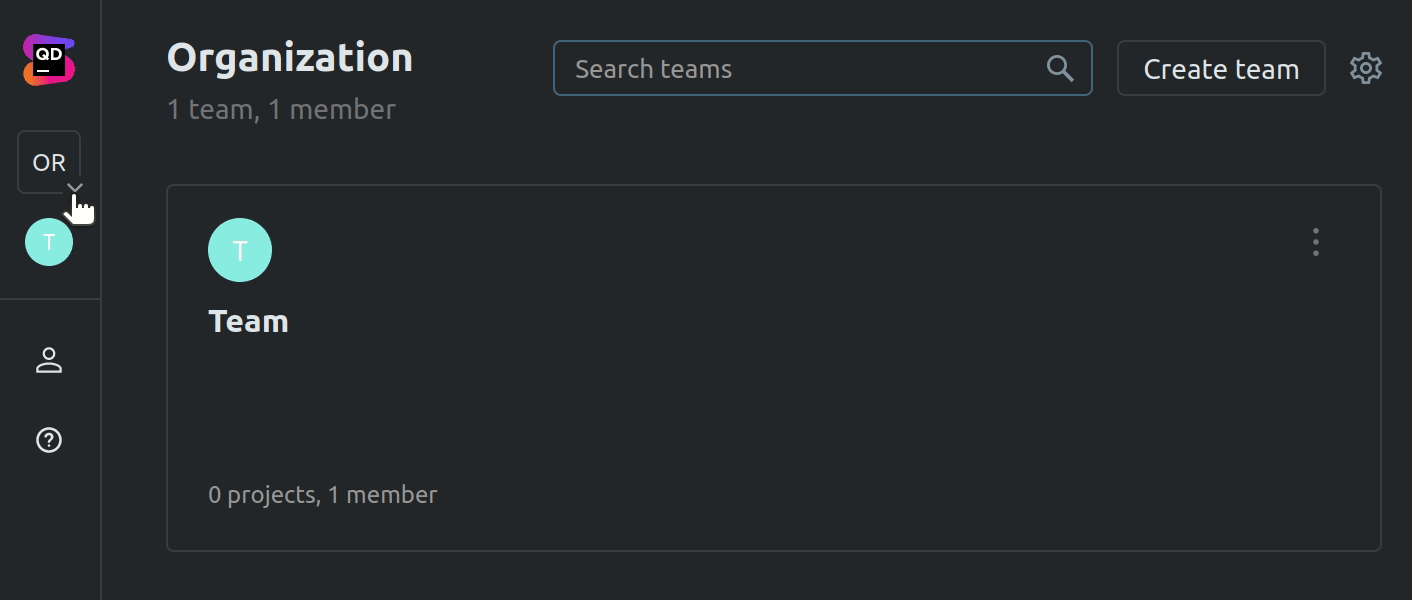
Task: Click the 1 team, 1 member subtitle
Action: (281, 109)
